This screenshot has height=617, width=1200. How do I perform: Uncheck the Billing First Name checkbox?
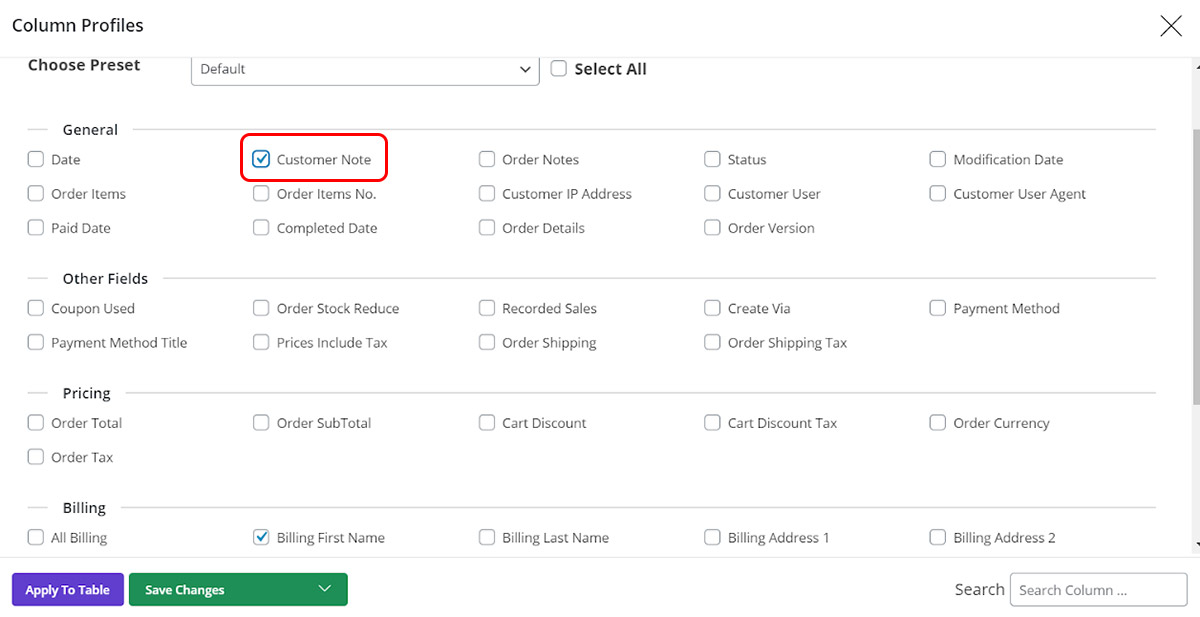[x=261, y=537]
